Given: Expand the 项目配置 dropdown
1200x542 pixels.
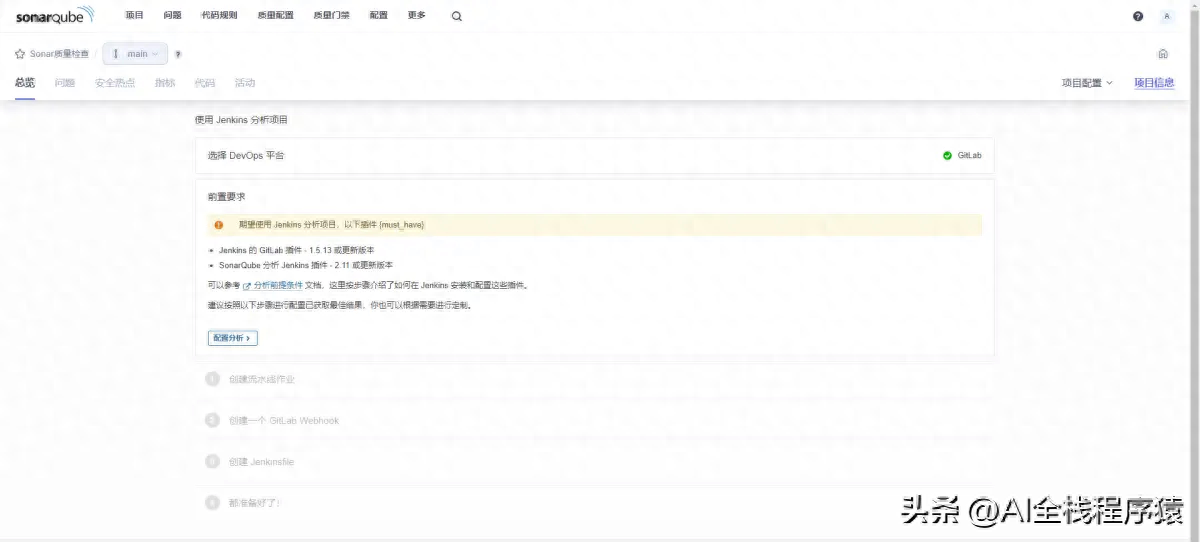Looking at the screenshot, I should pos(1087,83).
